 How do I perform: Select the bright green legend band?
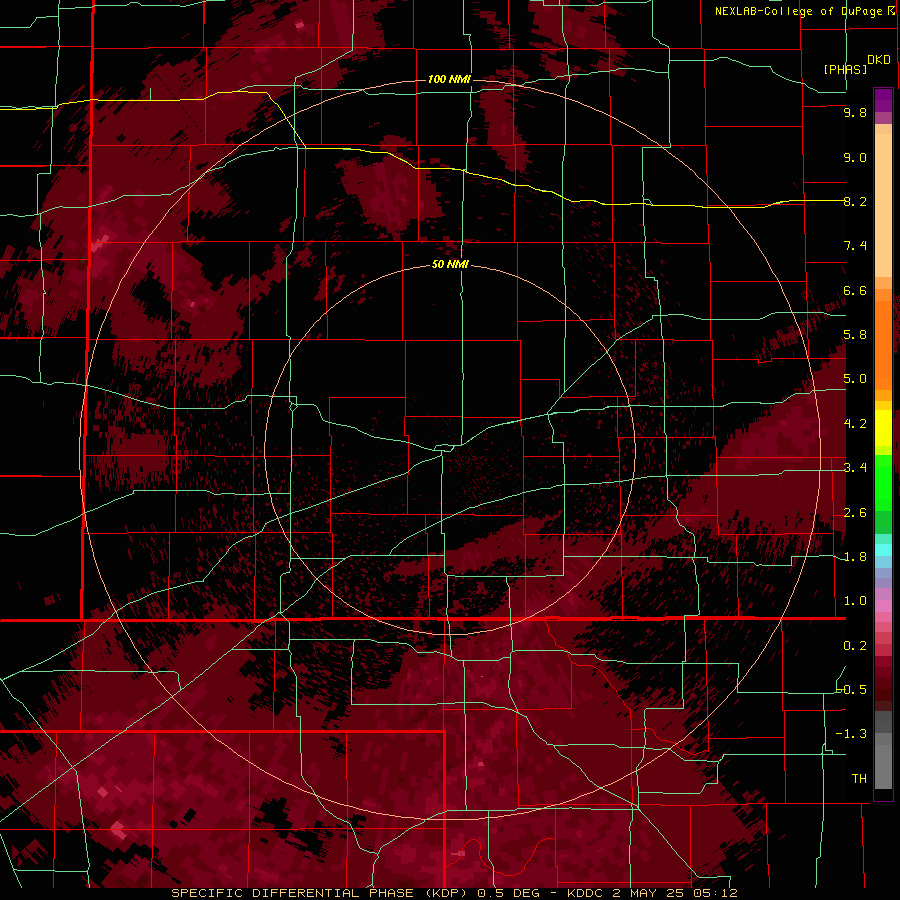[883, 482]
